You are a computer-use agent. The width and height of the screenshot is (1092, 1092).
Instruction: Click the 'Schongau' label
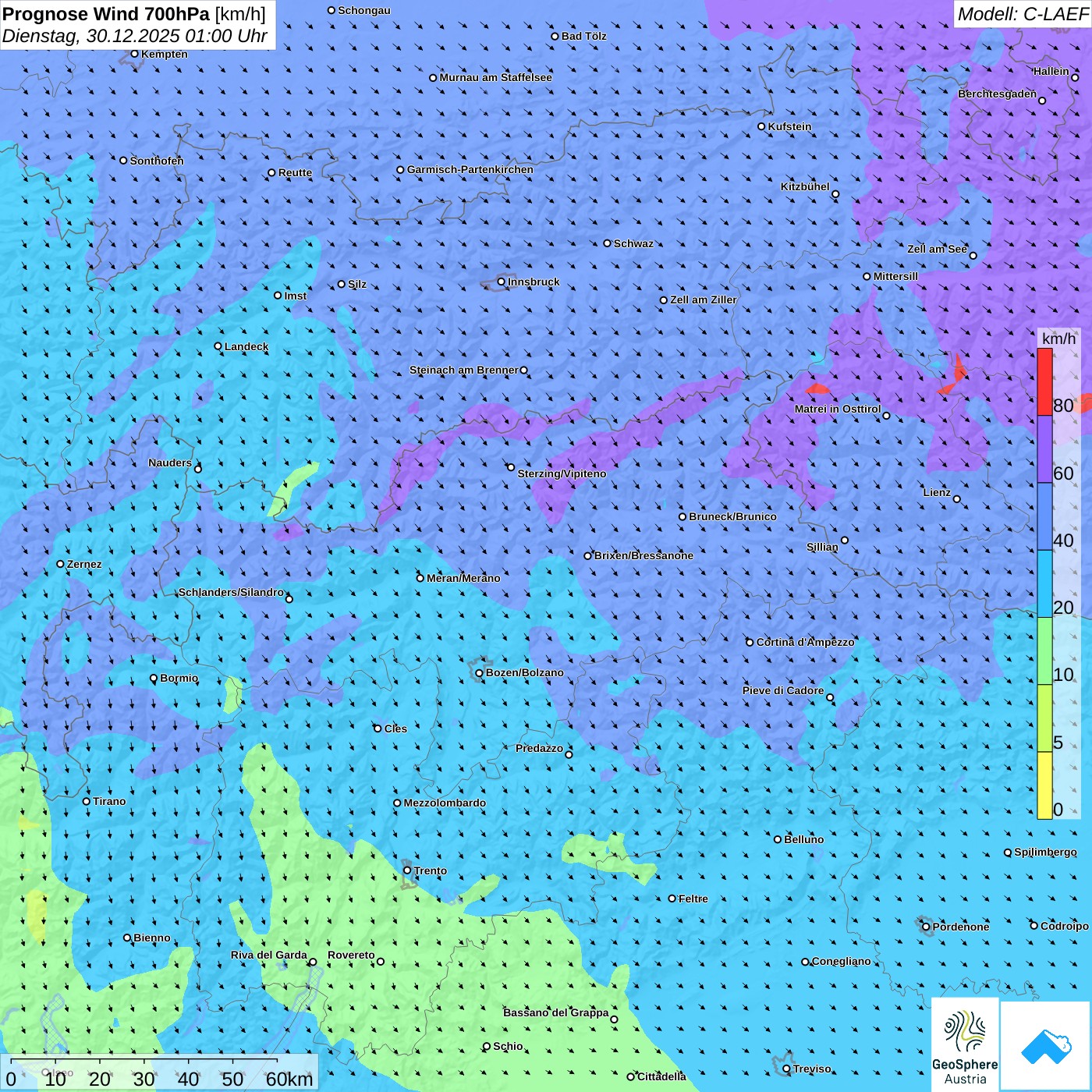(364, 10)
